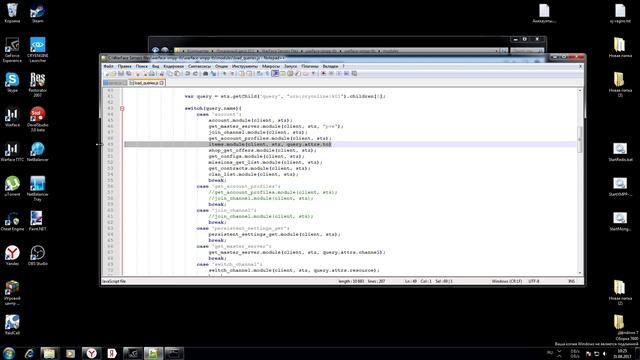The width and height of the screenshot is (640, 360).
Task: Click the highlighted items.module code line
Action: (x=270, y=144)
